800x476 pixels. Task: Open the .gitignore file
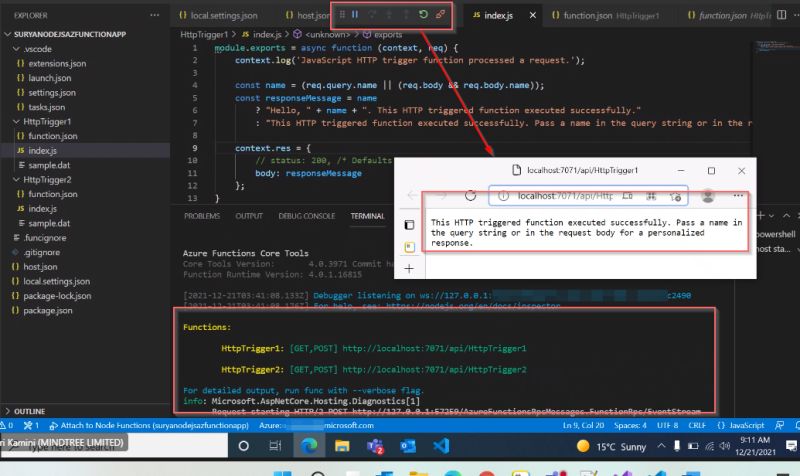(41, 253)
